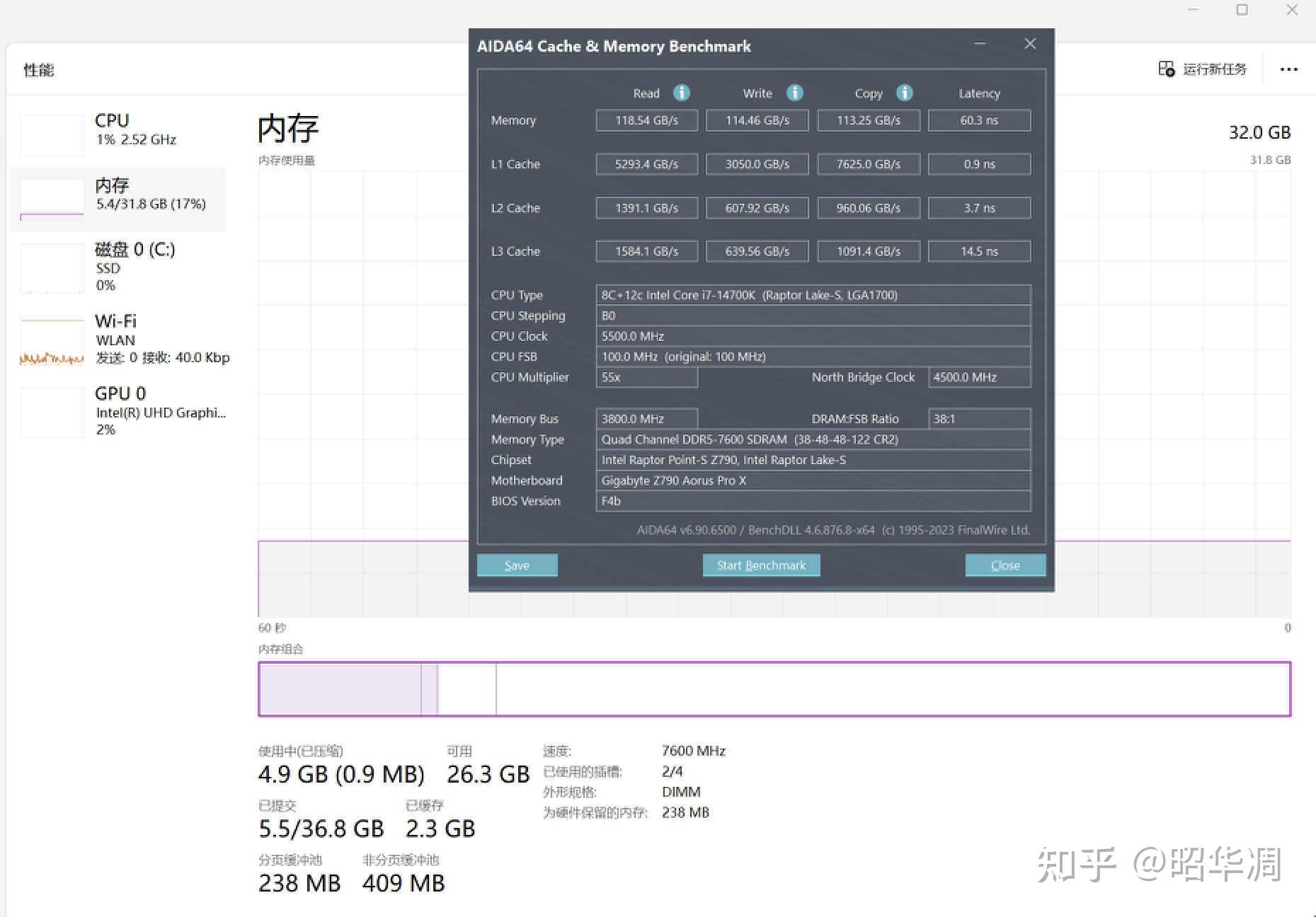The width and height of the screenshot is (1316, 917).
Task: Click the CPU Type field with i7-14700K
Action: point(813,295)
